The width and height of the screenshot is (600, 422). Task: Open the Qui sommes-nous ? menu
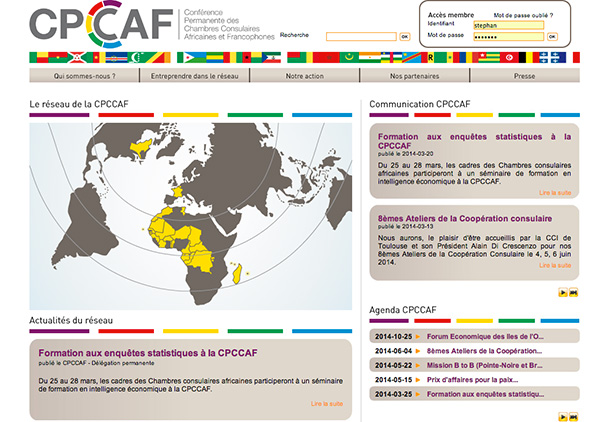click(x=84, y=76)
